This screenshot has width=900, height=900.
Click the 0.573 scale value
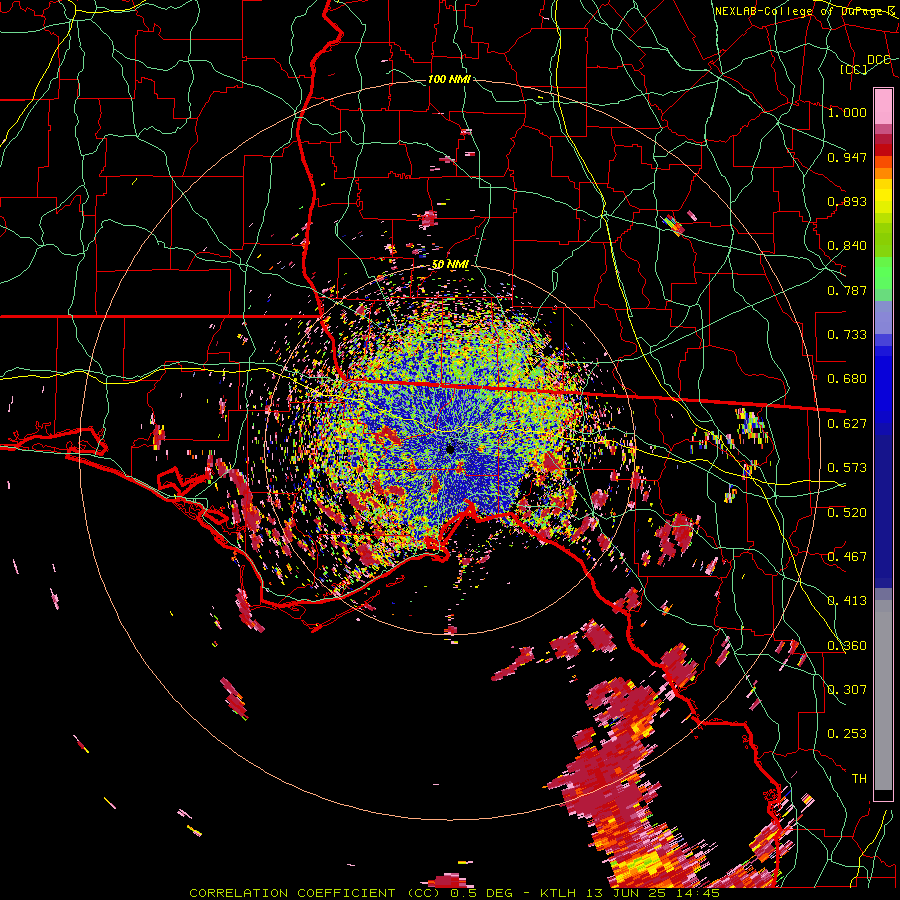pyautogui.click(x=847, y=468)
